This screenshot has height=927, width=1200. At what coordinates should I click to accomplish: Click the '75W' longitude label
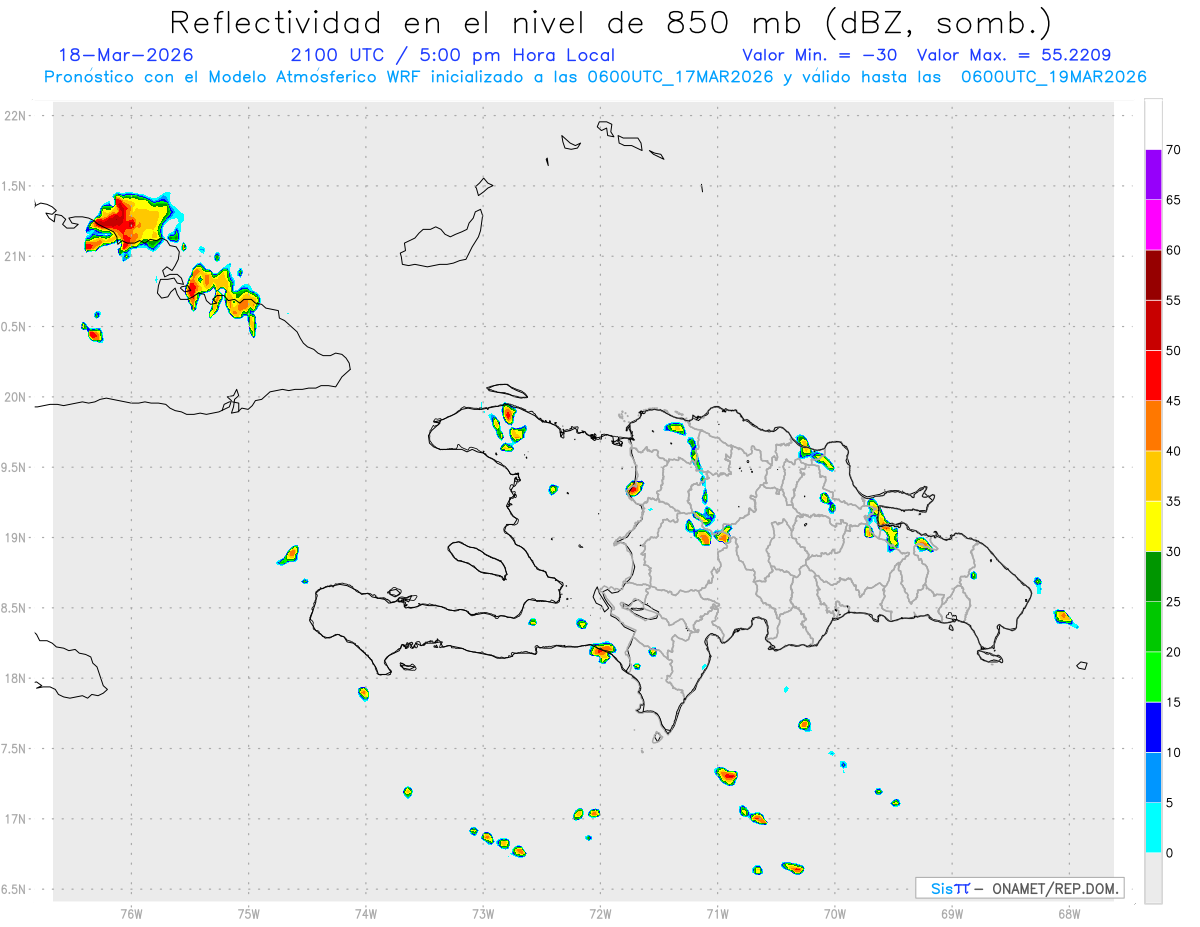coord(249,913)
